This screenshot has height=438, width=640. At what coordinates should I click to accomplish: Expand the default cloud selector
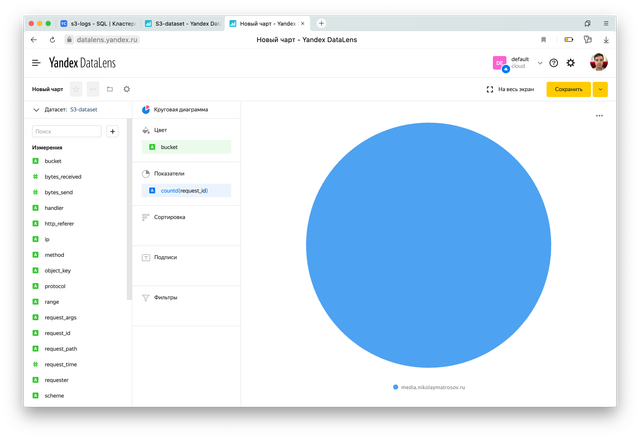[x=540, y=63]
